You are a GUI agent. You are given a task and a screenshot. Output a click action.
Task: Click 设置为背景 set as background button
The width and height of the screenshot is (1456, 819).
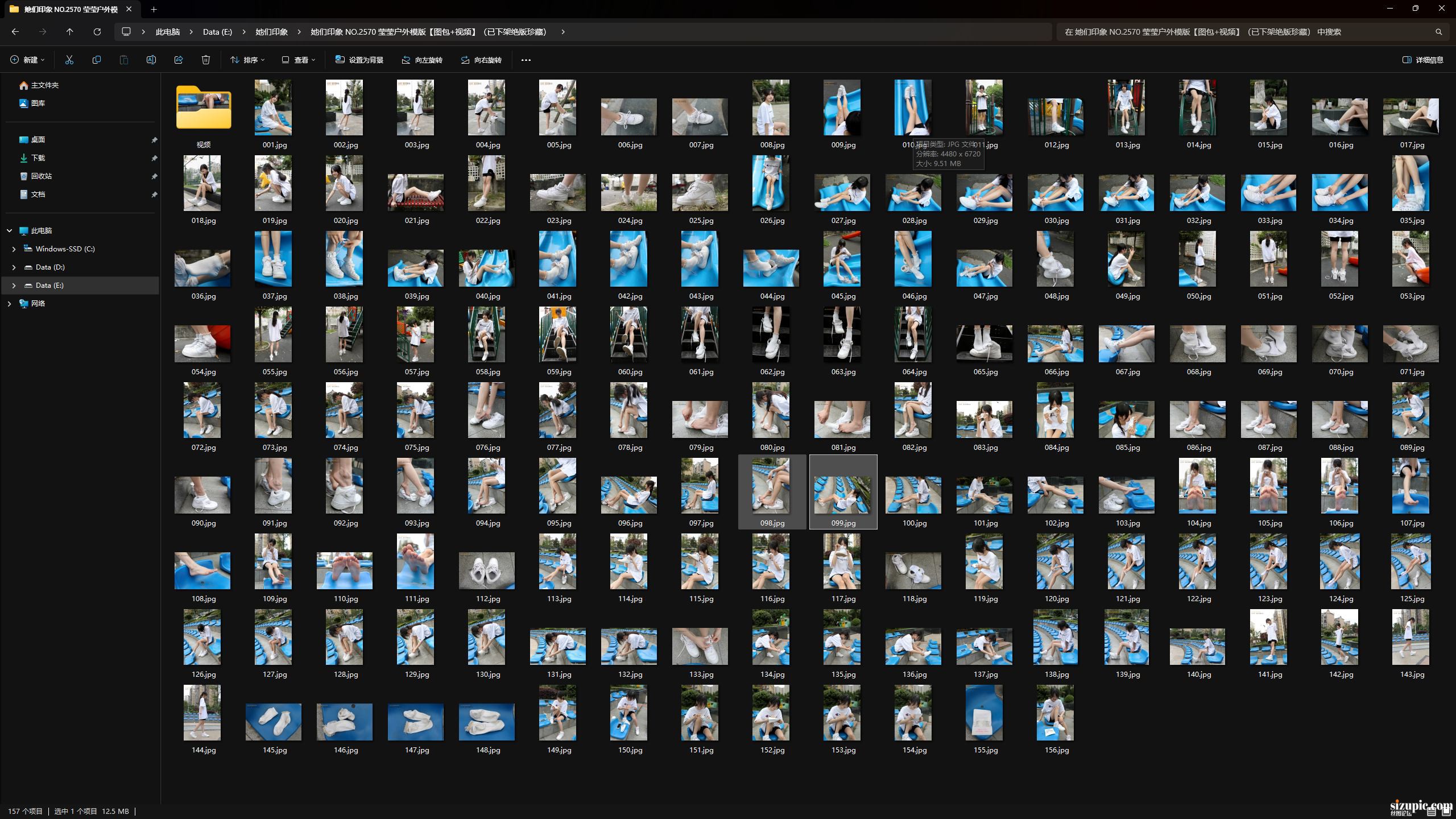[x=359, y=60]
